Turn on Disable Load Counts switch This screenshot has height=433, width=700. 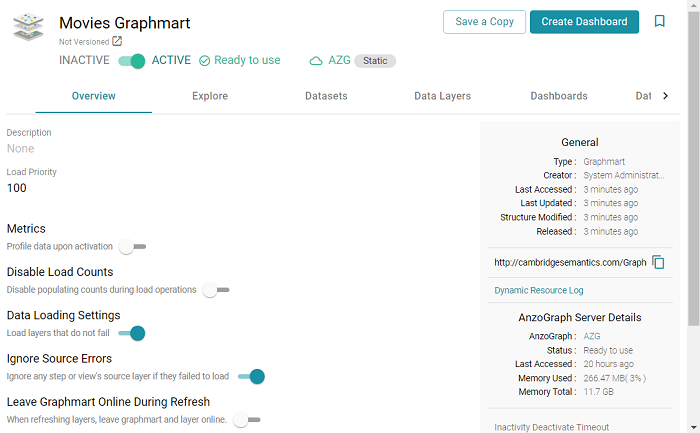(215, 290)
